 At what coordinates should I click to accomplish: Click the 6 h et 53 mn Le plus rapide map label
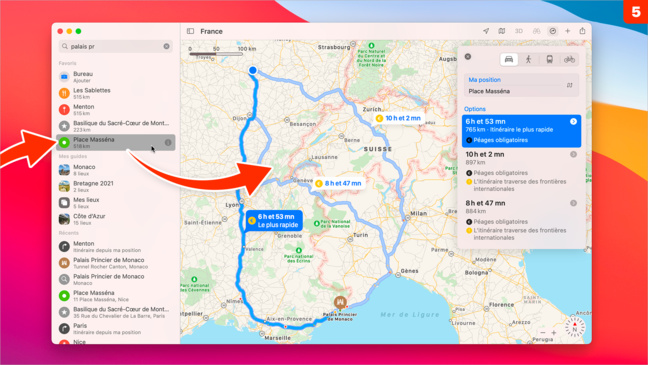[x=274, y=221]
